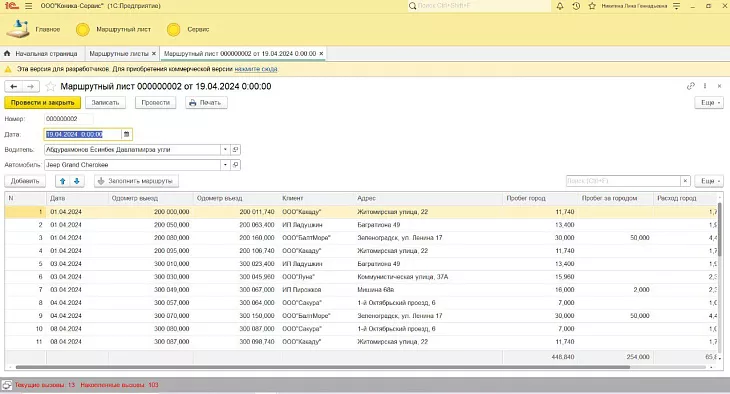This screenshot has width=730, height=394.
Task: Click Провести и закрыть button
Action: (42, 102)
